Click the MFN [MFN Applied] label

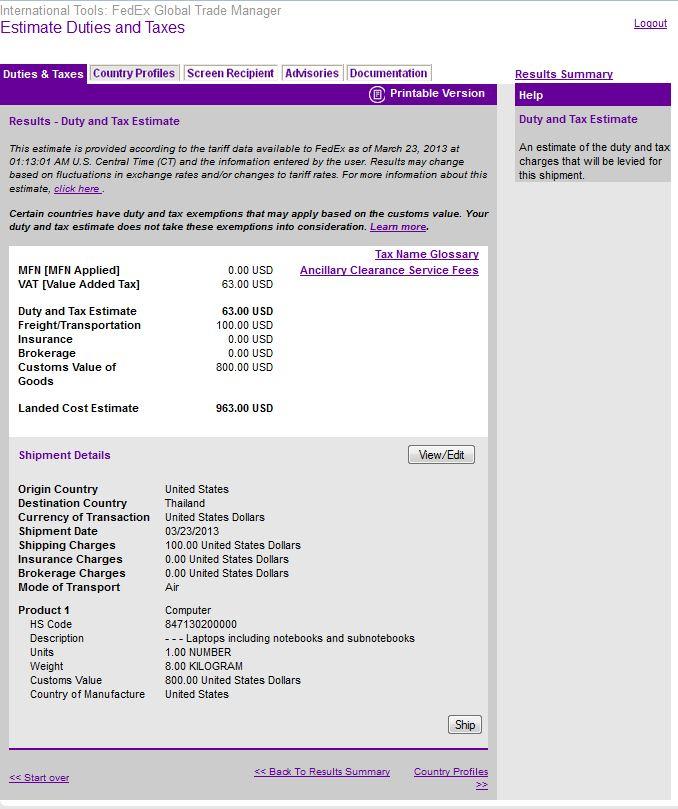pos(69,270)
